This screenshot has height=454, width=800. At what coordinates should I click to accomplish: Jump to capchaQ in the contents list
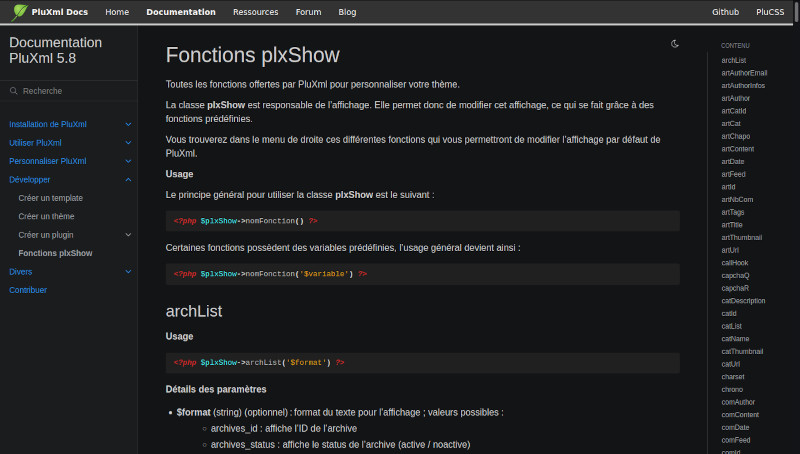click(735, 275)
